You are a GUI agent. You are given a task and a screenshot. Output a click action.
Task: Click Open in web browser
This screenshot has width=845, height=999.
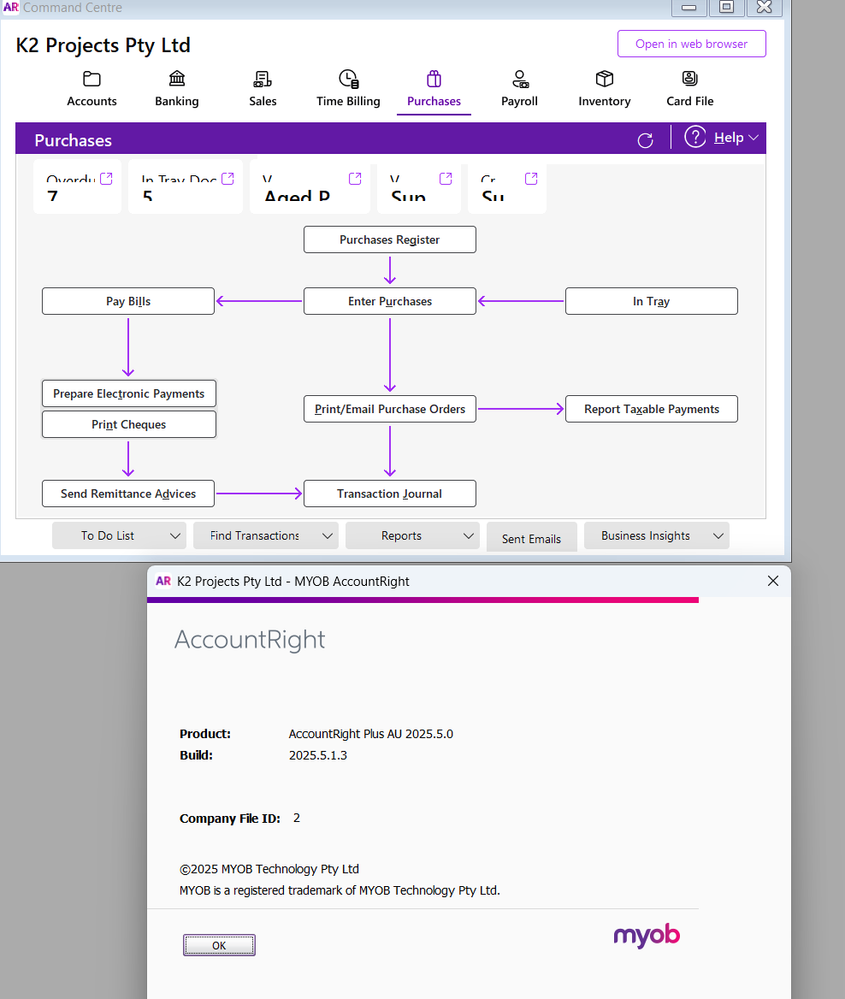point(691,44)
